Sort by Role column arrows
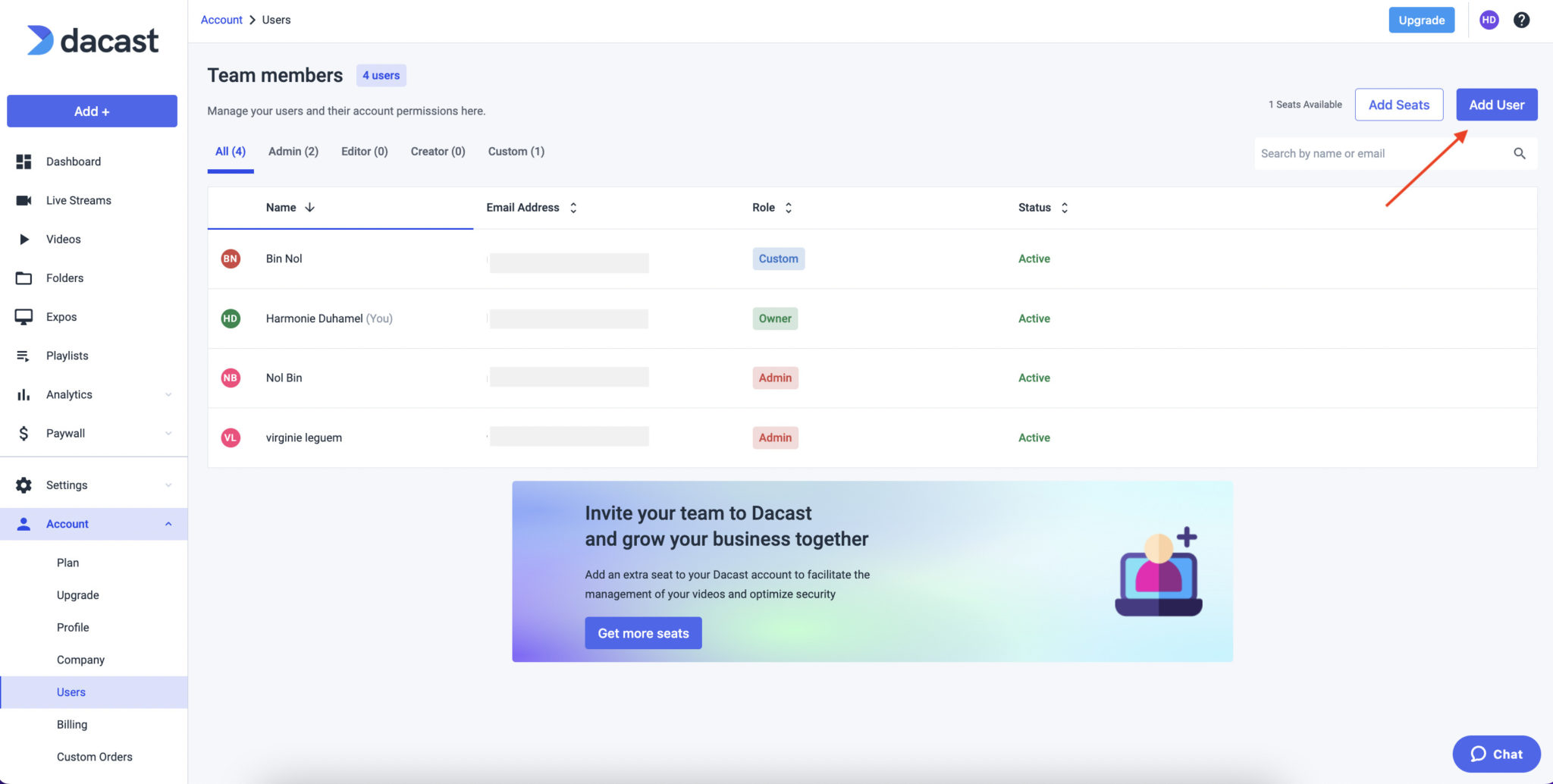Image resolution: width=1553 pixels, height=784 pixels. pos(789,208)
